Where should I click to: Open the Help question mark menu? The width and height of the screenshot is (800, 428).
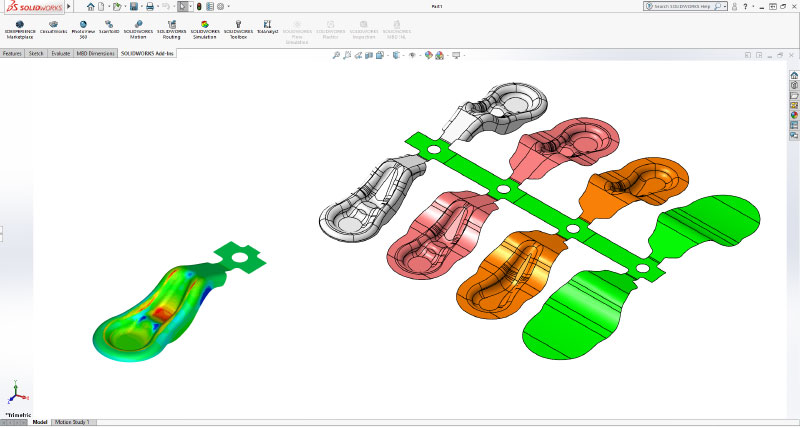[x=745, y=6]
